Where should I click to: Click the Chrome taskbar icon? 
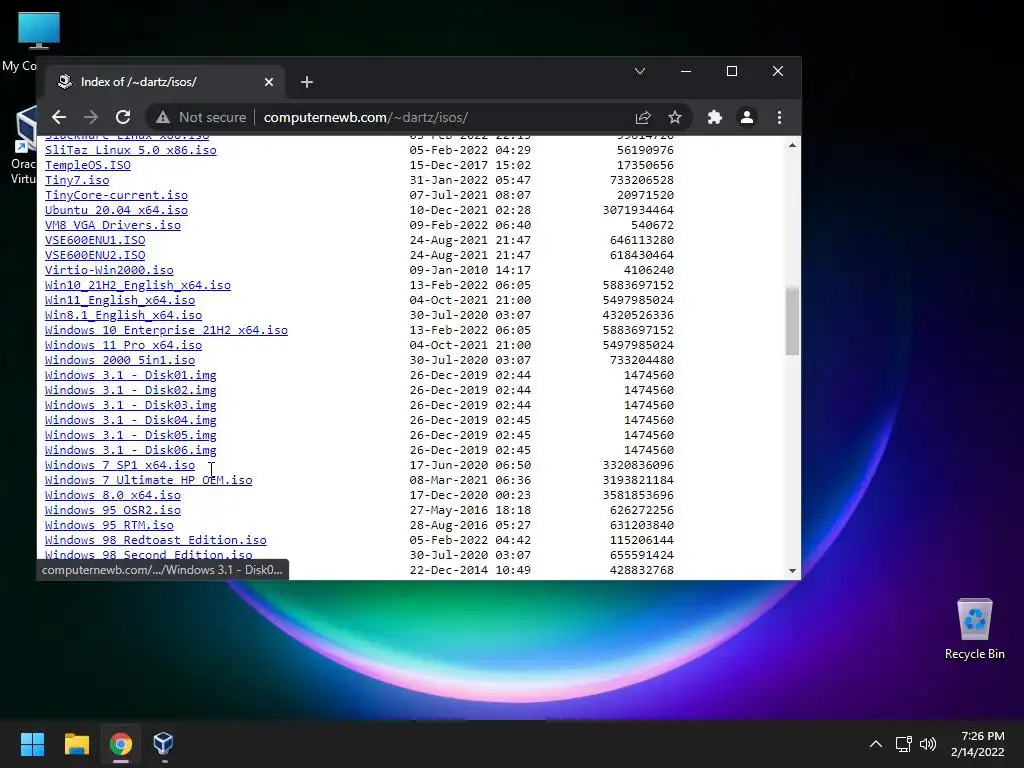(x=121, y=744)
